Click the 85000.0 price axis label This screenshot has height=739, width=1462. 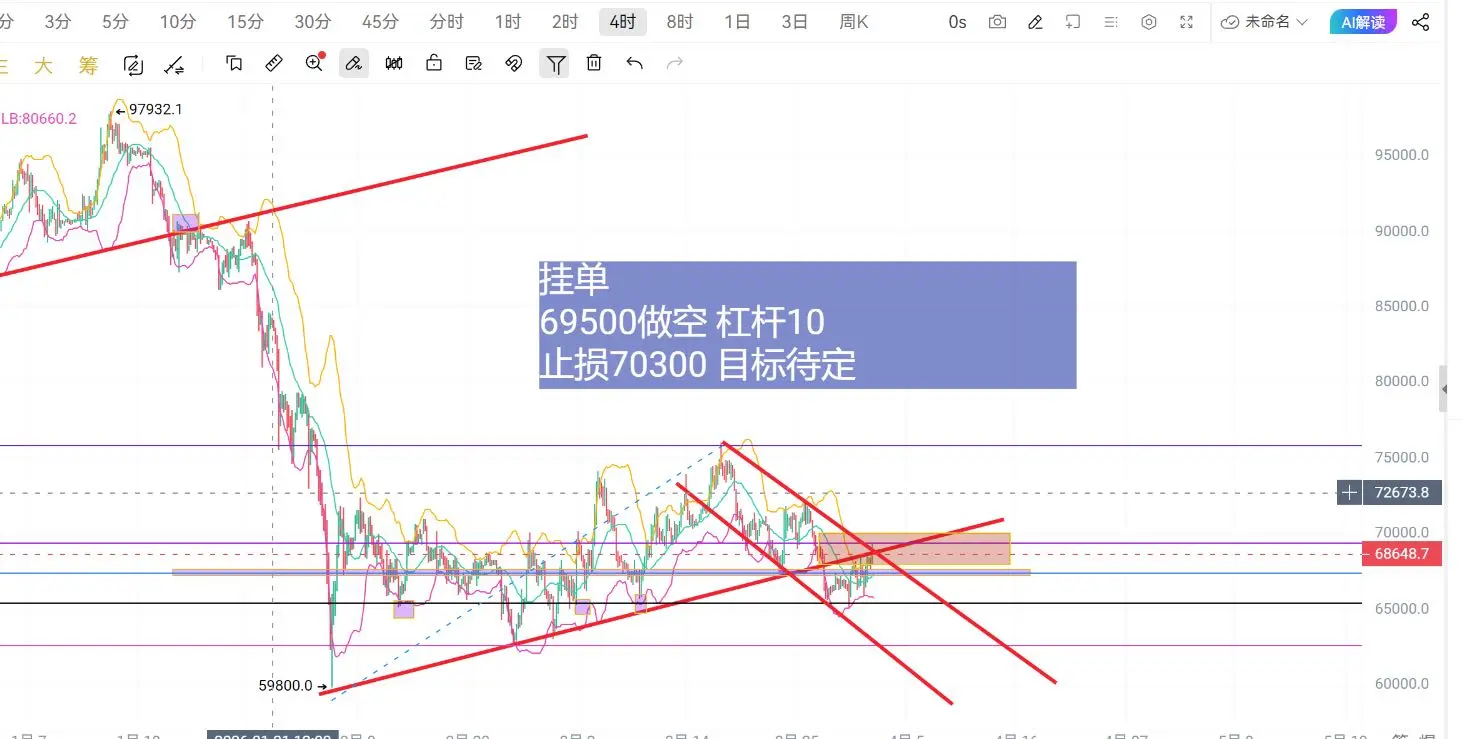1401,306
